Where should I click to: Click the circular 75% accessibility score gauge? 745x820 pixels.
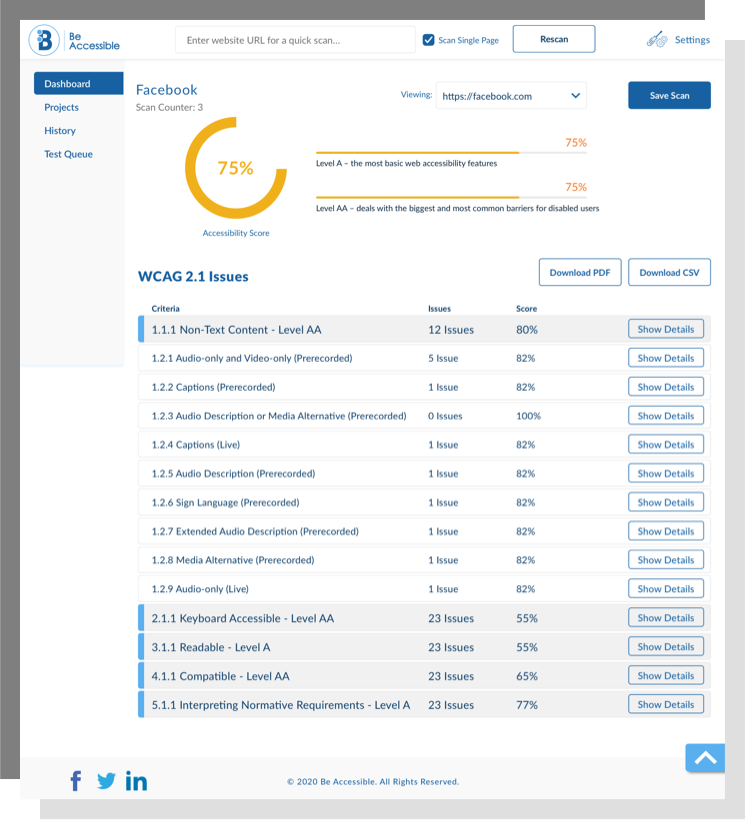(x=236, y=168)
